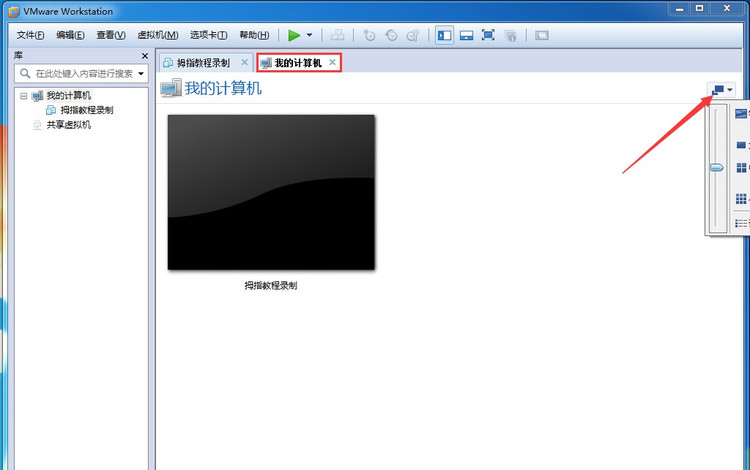Click the console view icon at toolbar end
Image resolution: width=750 pixels, height=470 pixels.
click(x=541, y=35)
